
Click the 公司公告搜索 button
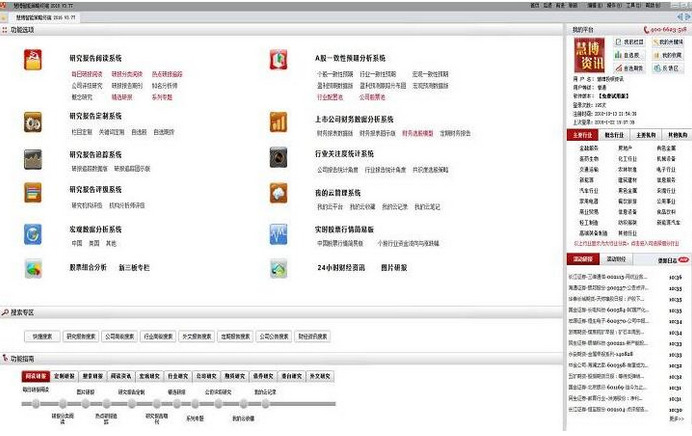point(274,336)
